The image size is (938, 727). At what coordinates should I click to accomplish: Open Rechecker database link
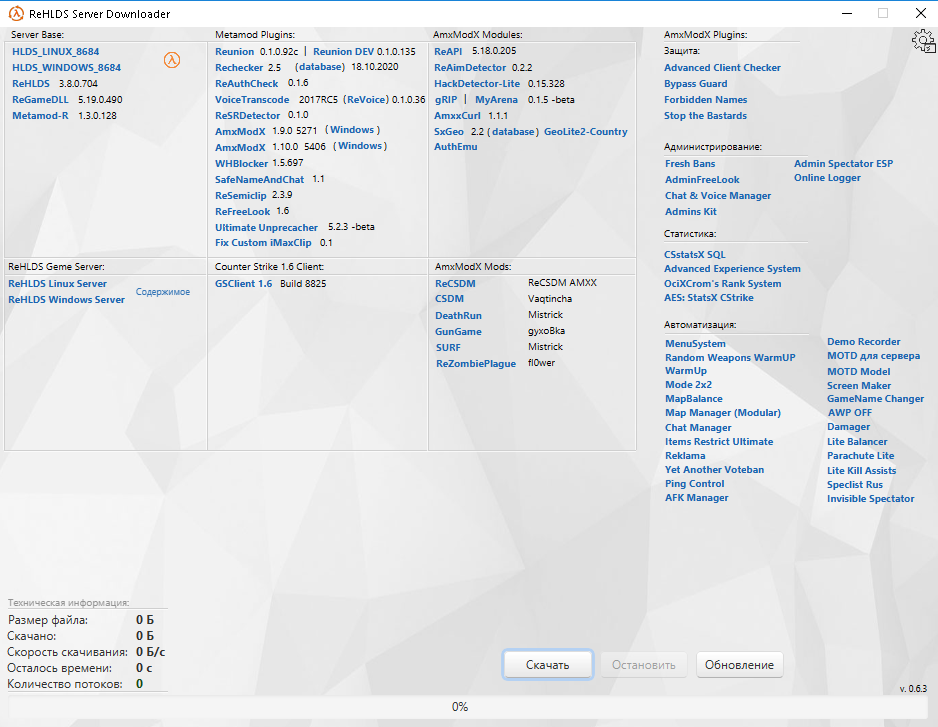tap(320, 67)
